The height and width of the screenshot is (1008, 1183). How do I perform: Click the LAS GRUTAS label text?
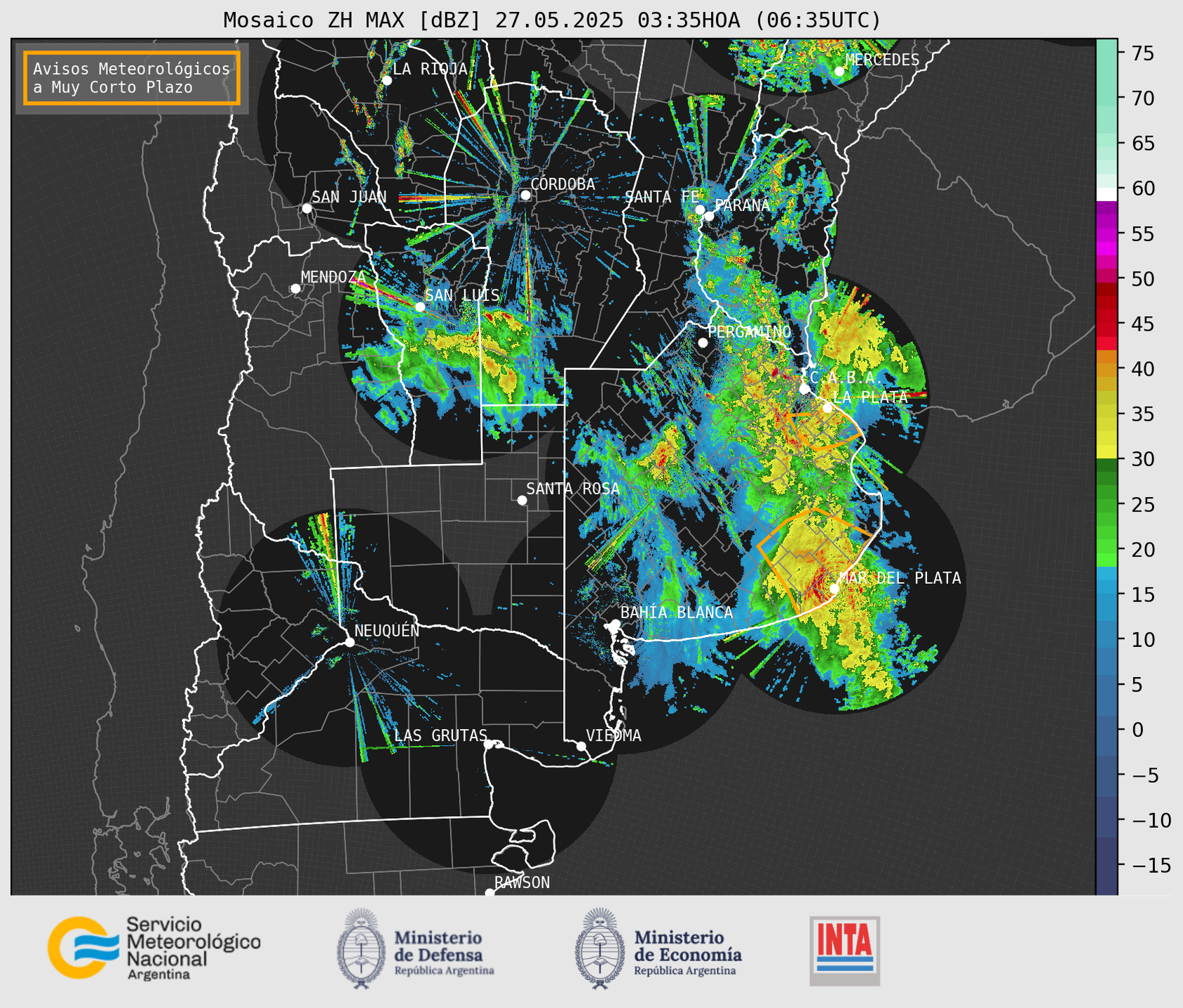tap(440, 735)
